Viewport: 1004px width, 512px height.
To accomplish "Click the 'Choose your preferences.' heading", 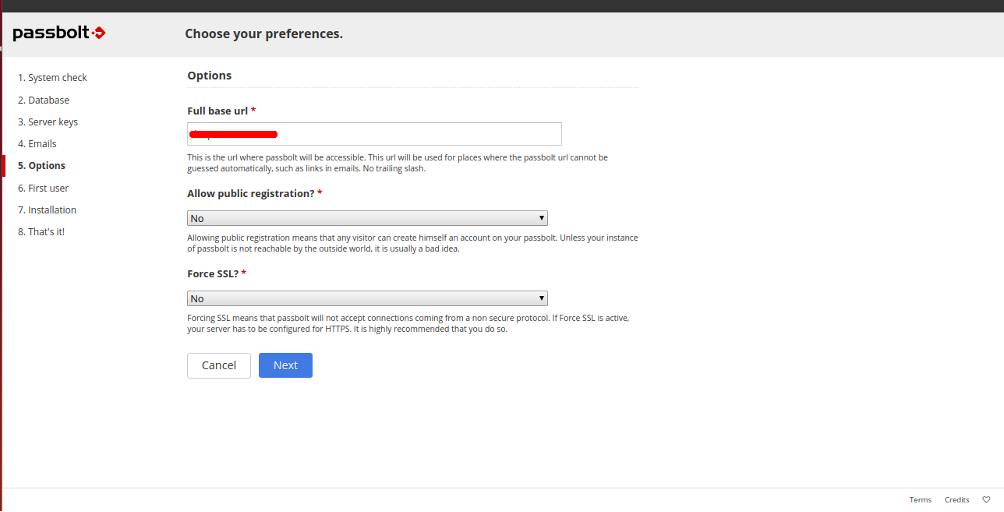I will point(264,34).
